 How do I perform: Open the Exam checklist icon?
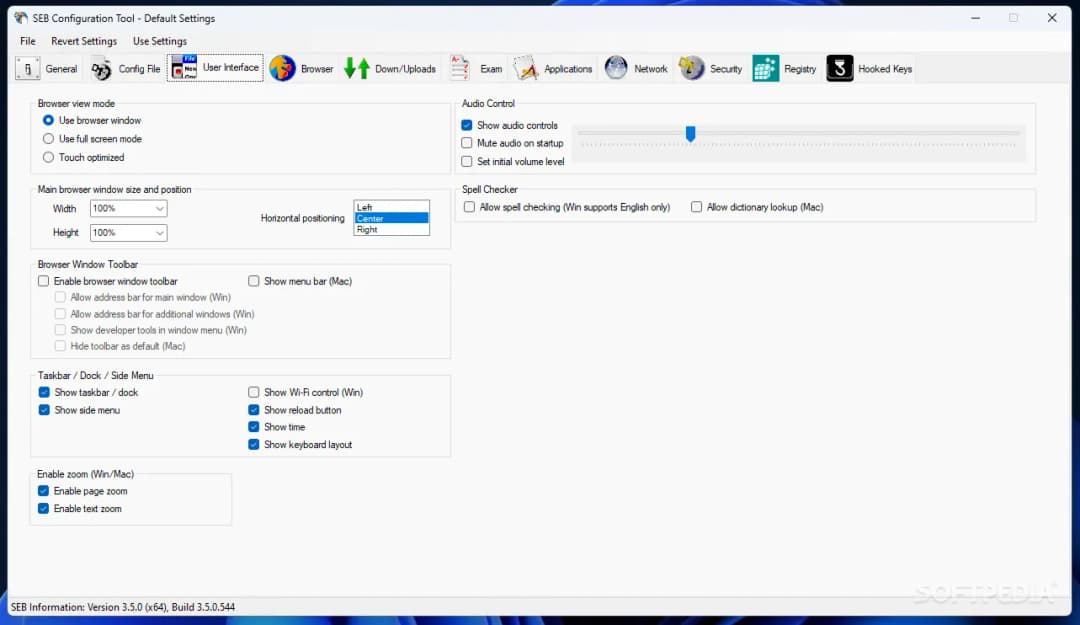459,69
